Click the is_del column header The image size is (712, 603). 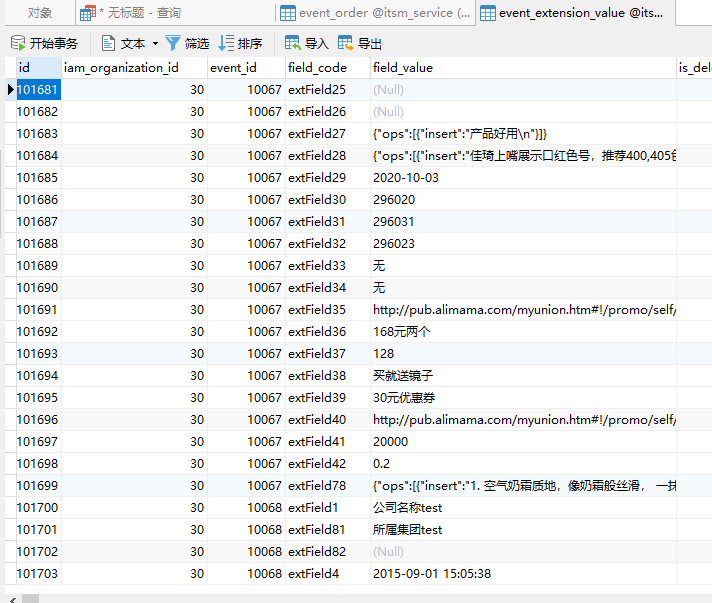(694, 68)
